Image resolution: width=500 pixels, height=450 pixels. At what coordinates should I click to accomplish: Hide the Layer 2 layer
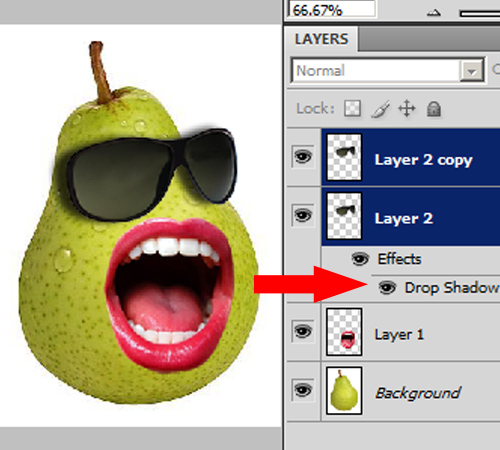tap(303, 215)
